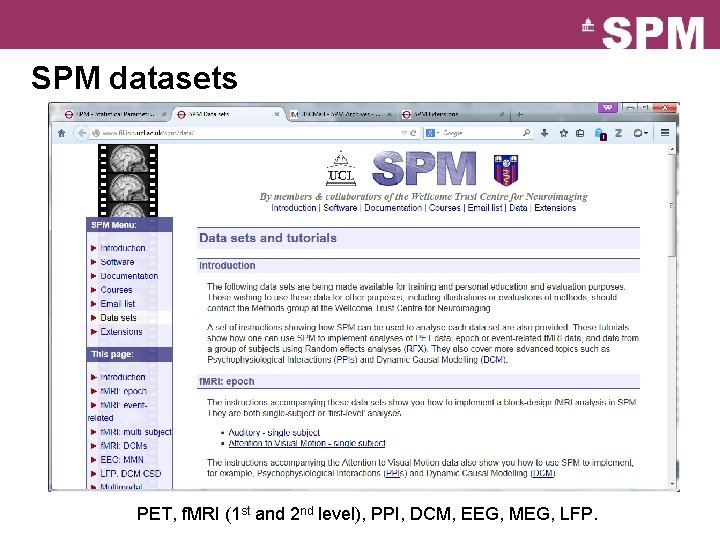Jump to LFP: DCM CSD section
Viewport: 720px width, 540px height.
pos(130,473)
